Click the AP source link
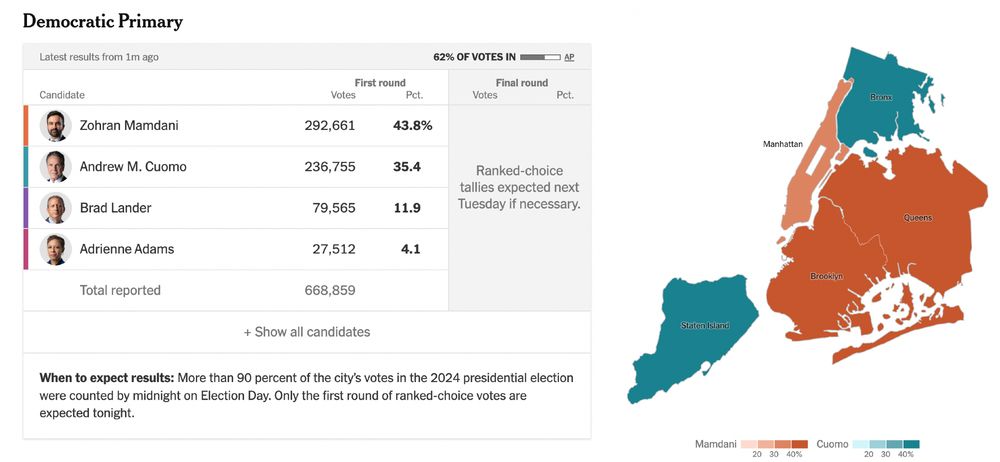Screen dimensions: 1000x462 click(x=569, y=57)
